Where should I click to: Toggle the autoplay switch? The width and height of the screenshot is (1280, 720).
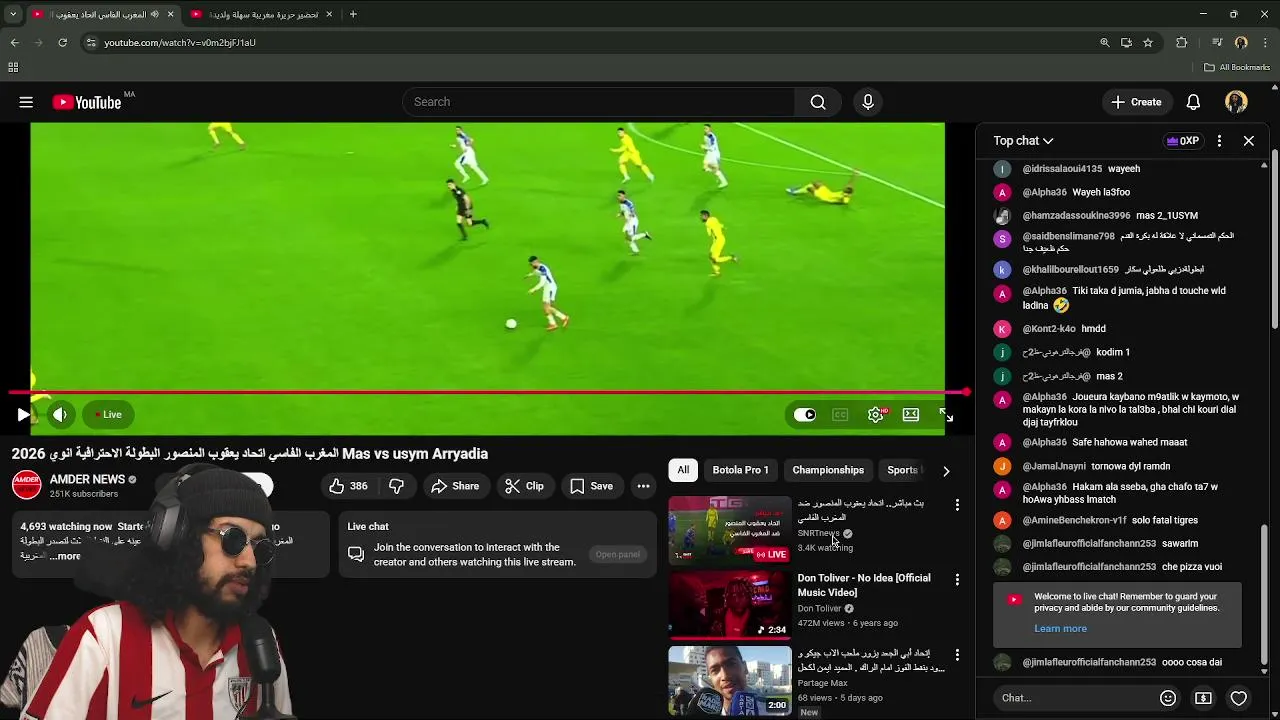805,415
